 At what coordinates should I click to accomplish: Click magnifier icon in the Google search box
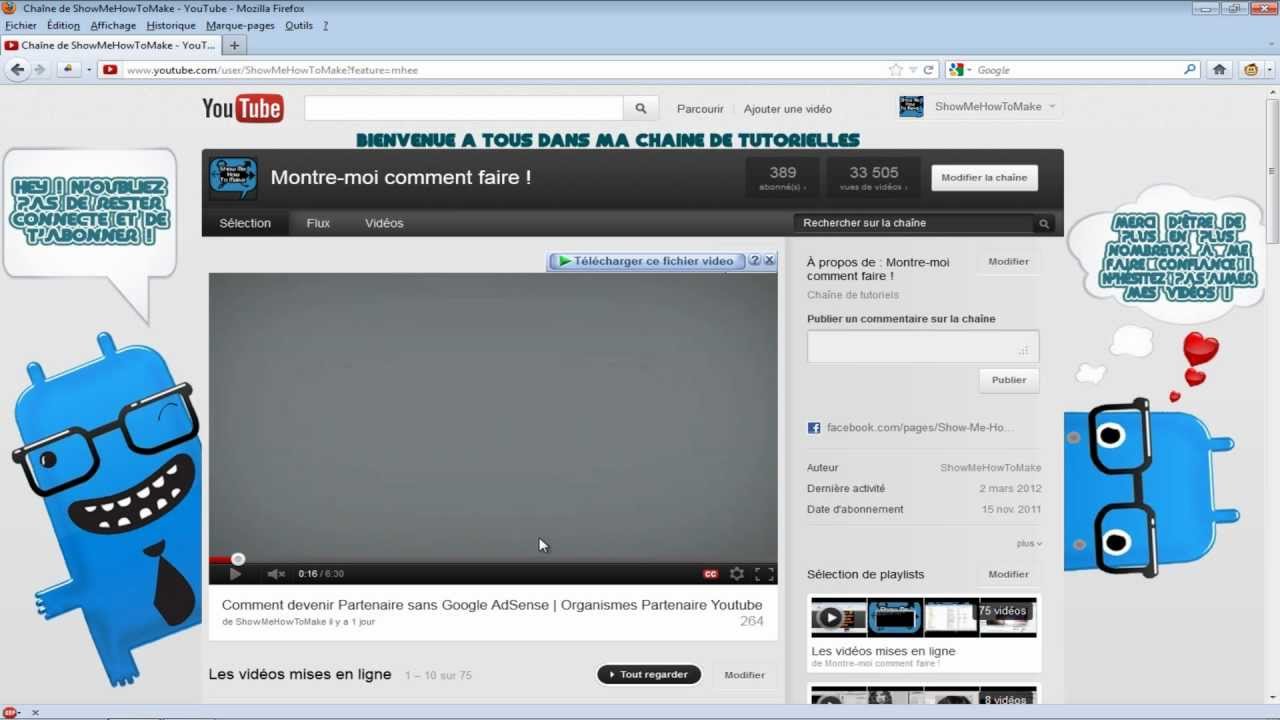(x=1189, y=70)
